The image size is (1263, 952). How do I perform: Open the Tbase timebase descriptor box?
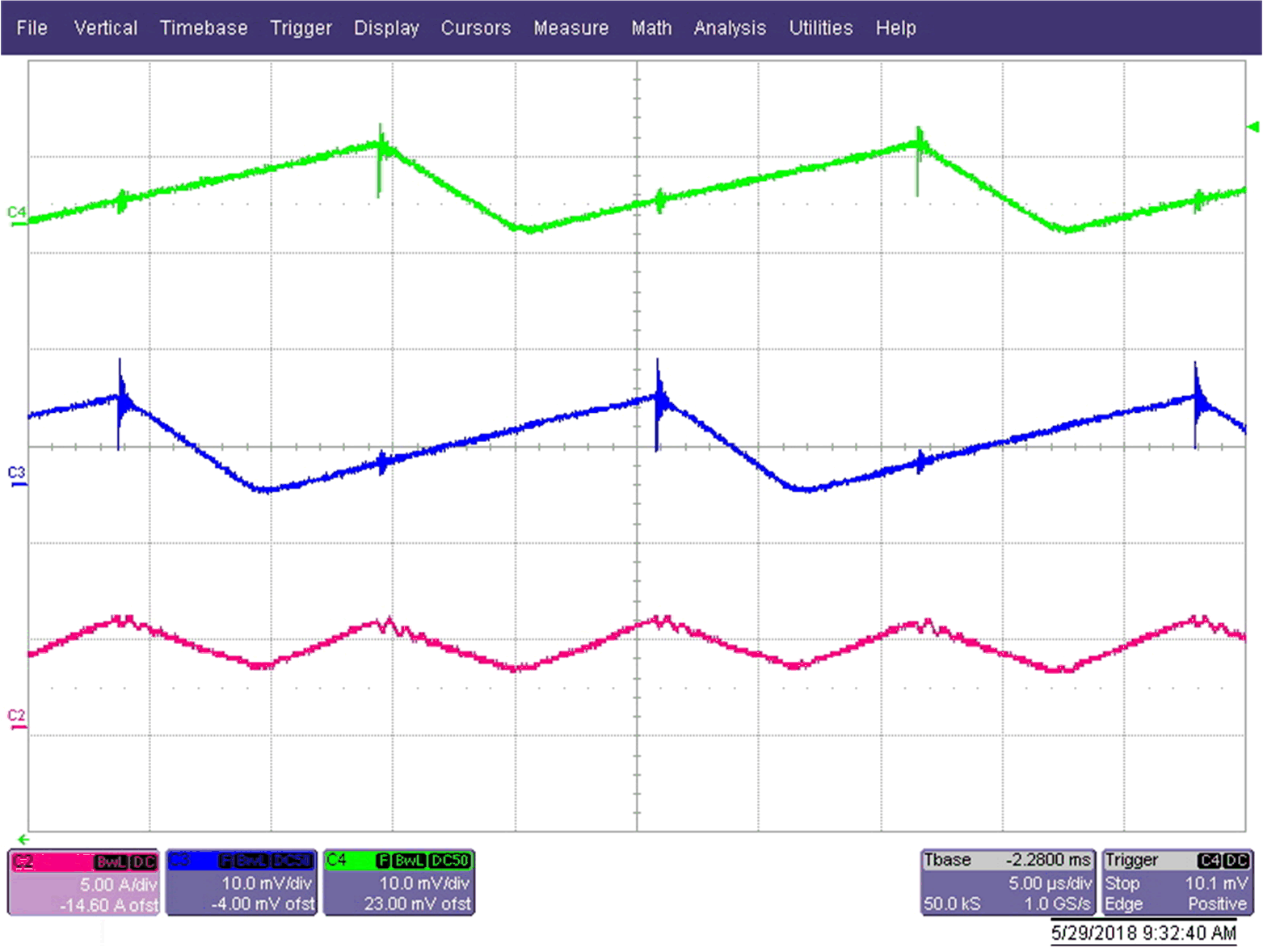pyautogui.click(x=1007, y=882)
